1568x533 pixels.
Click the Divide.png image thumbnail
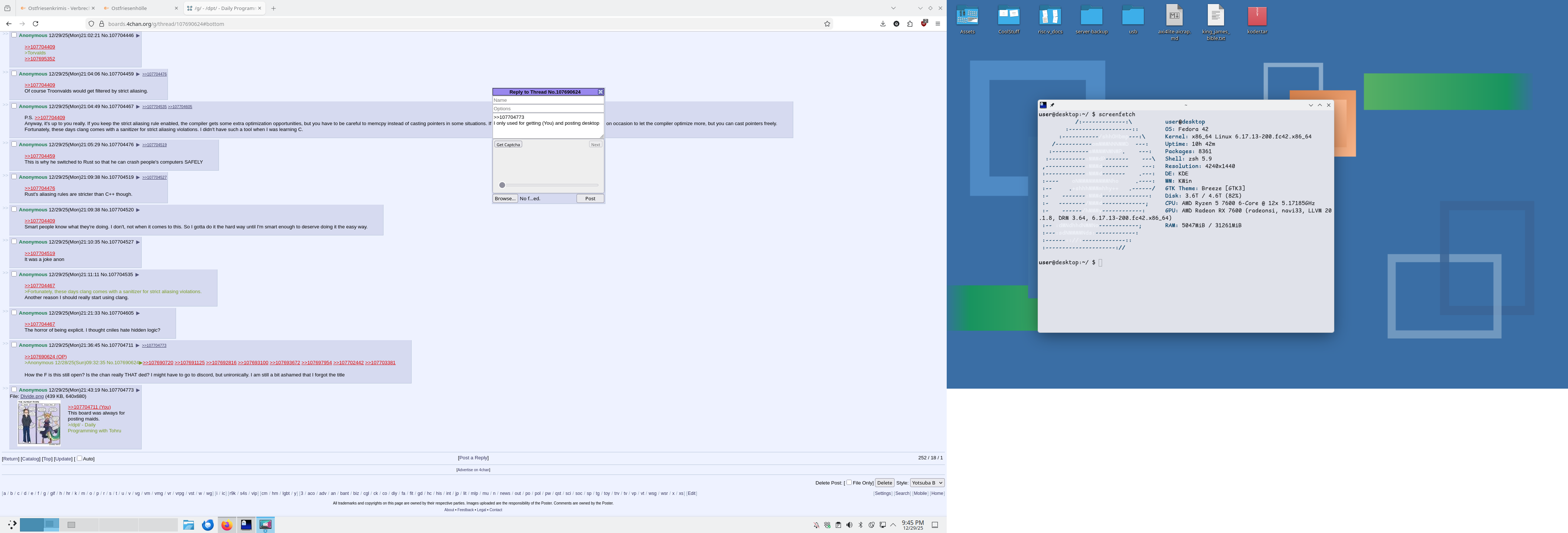click(x=39, y=423)
